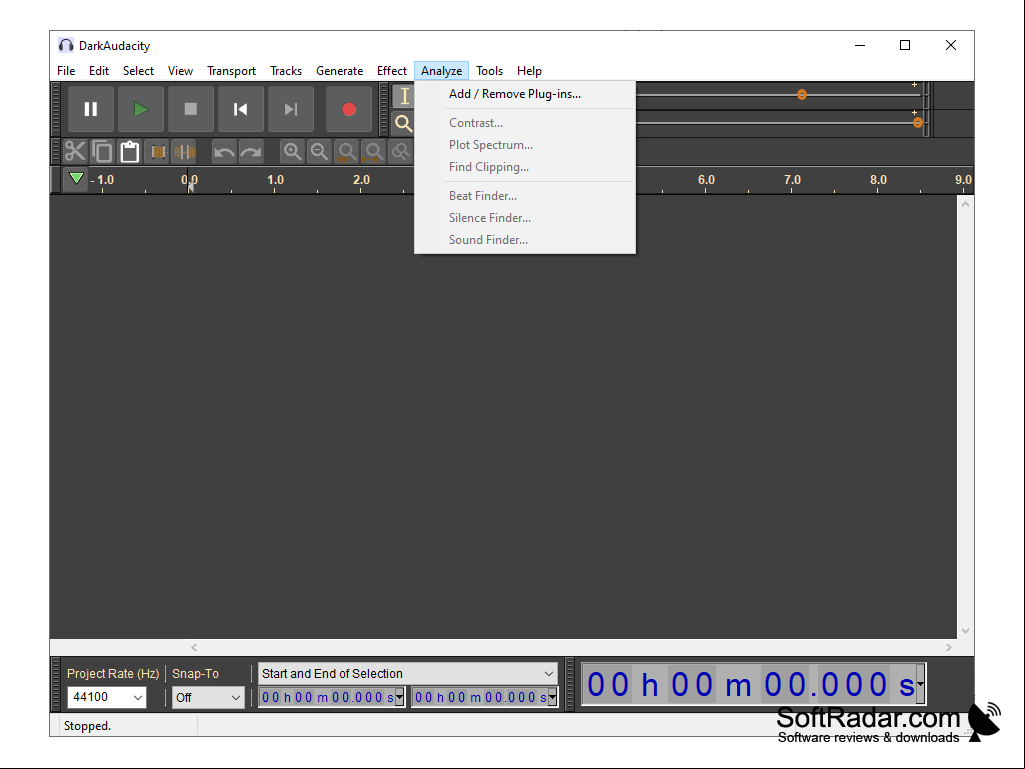Click the Stop transport button
1025x769 pixels.
point(190,109)
